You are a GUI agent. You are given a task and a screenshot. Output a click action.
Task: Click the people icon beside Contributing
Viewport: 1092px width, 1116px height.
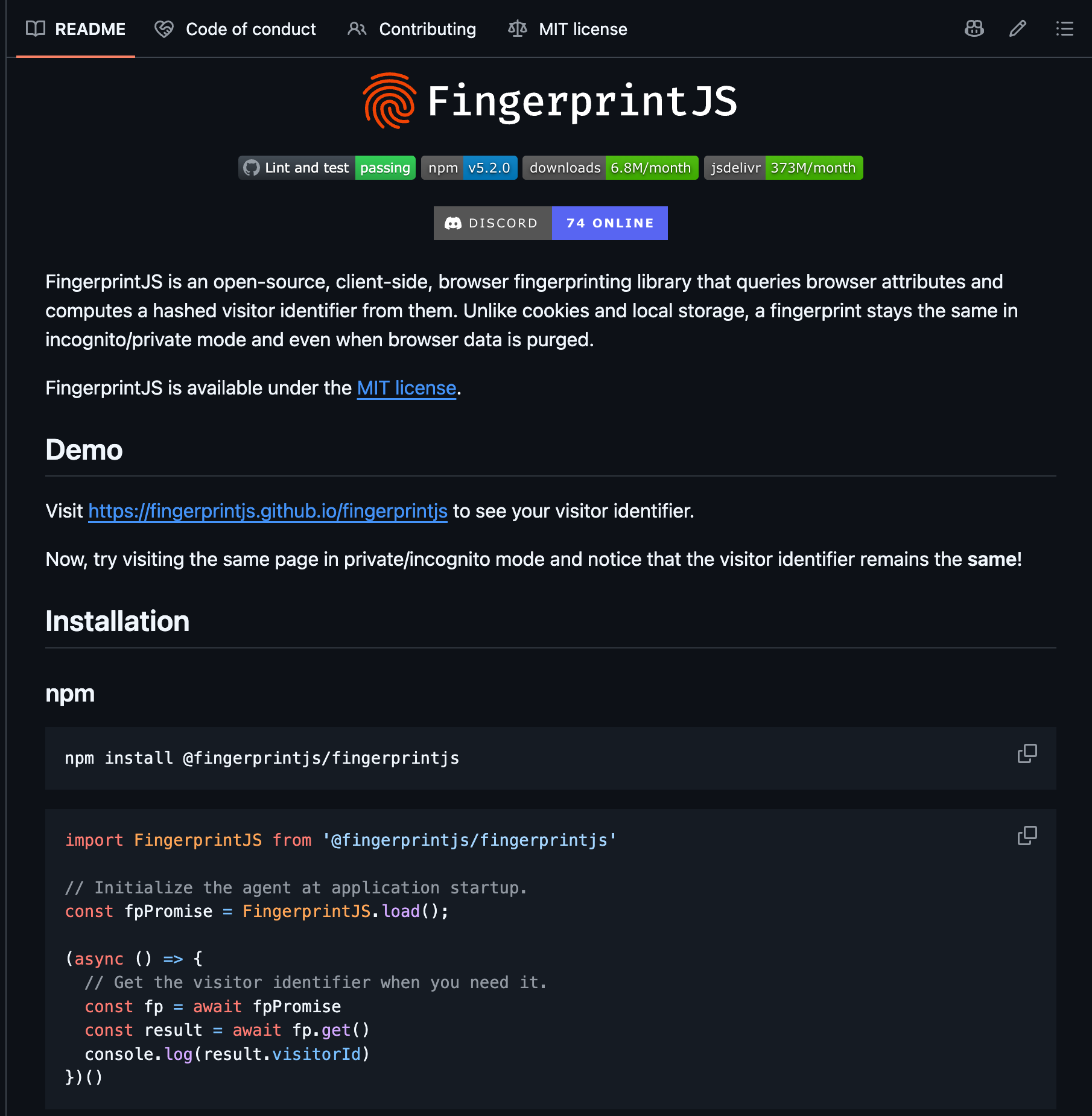pos(357,28)
